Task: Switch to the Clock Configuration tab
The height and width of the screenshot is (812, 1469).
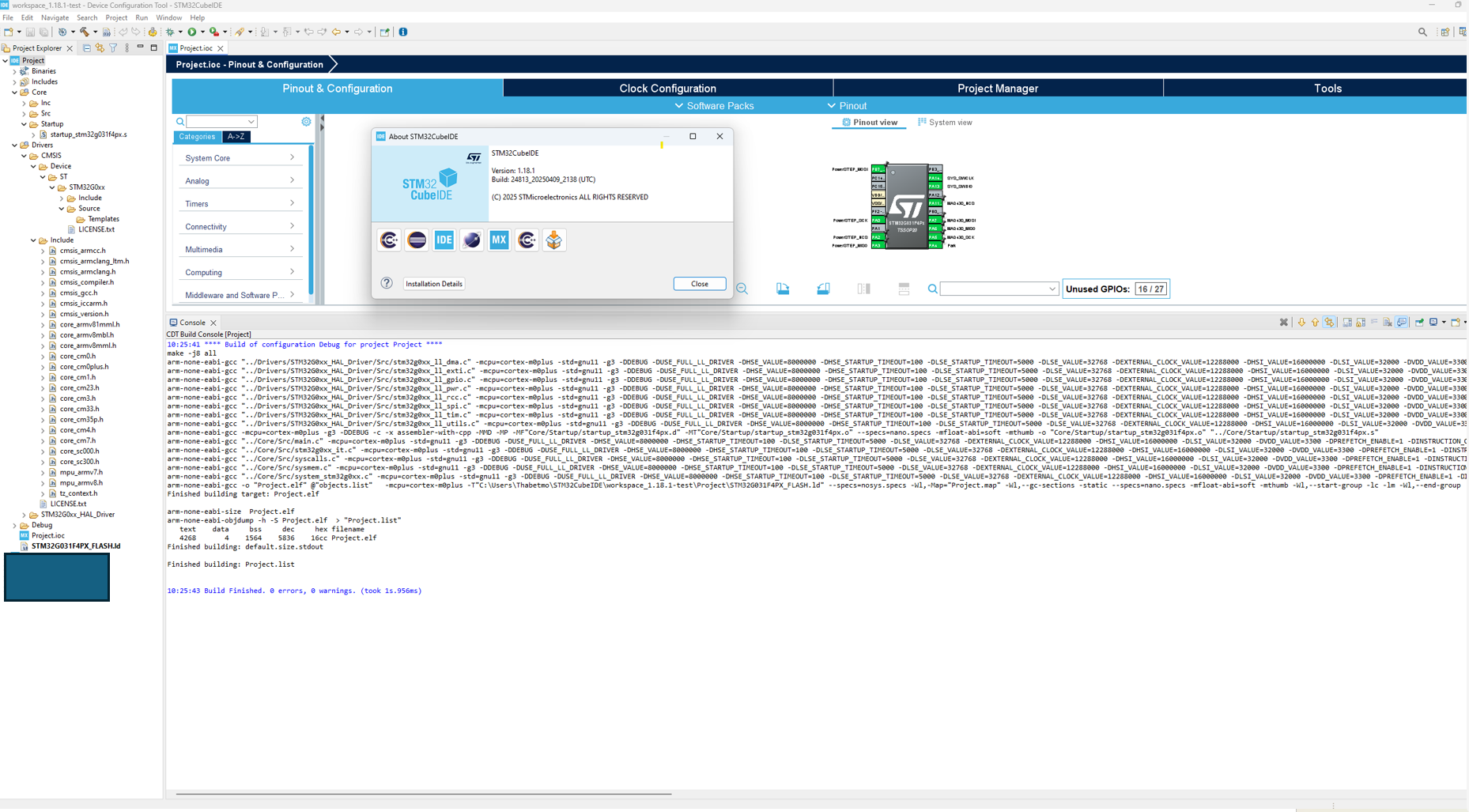Action: click(667, 89)
